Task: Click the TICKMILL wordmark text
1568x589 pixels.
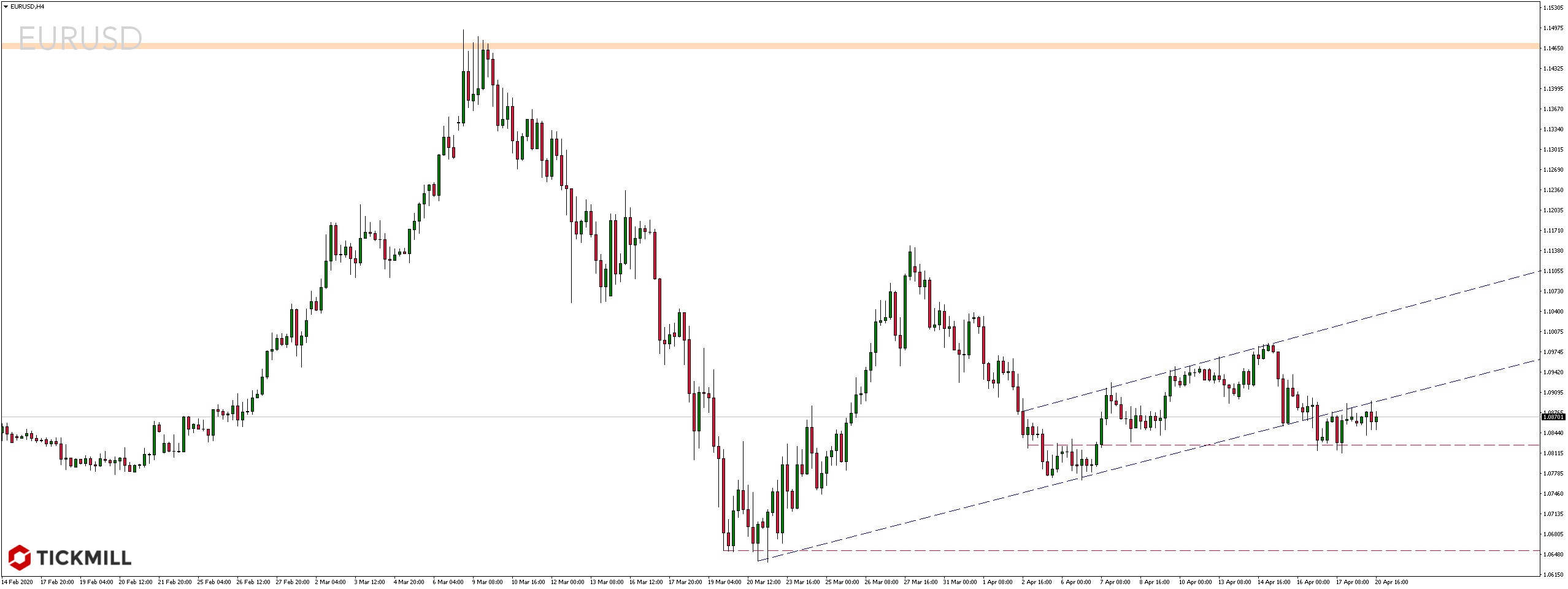Action: 84,558
